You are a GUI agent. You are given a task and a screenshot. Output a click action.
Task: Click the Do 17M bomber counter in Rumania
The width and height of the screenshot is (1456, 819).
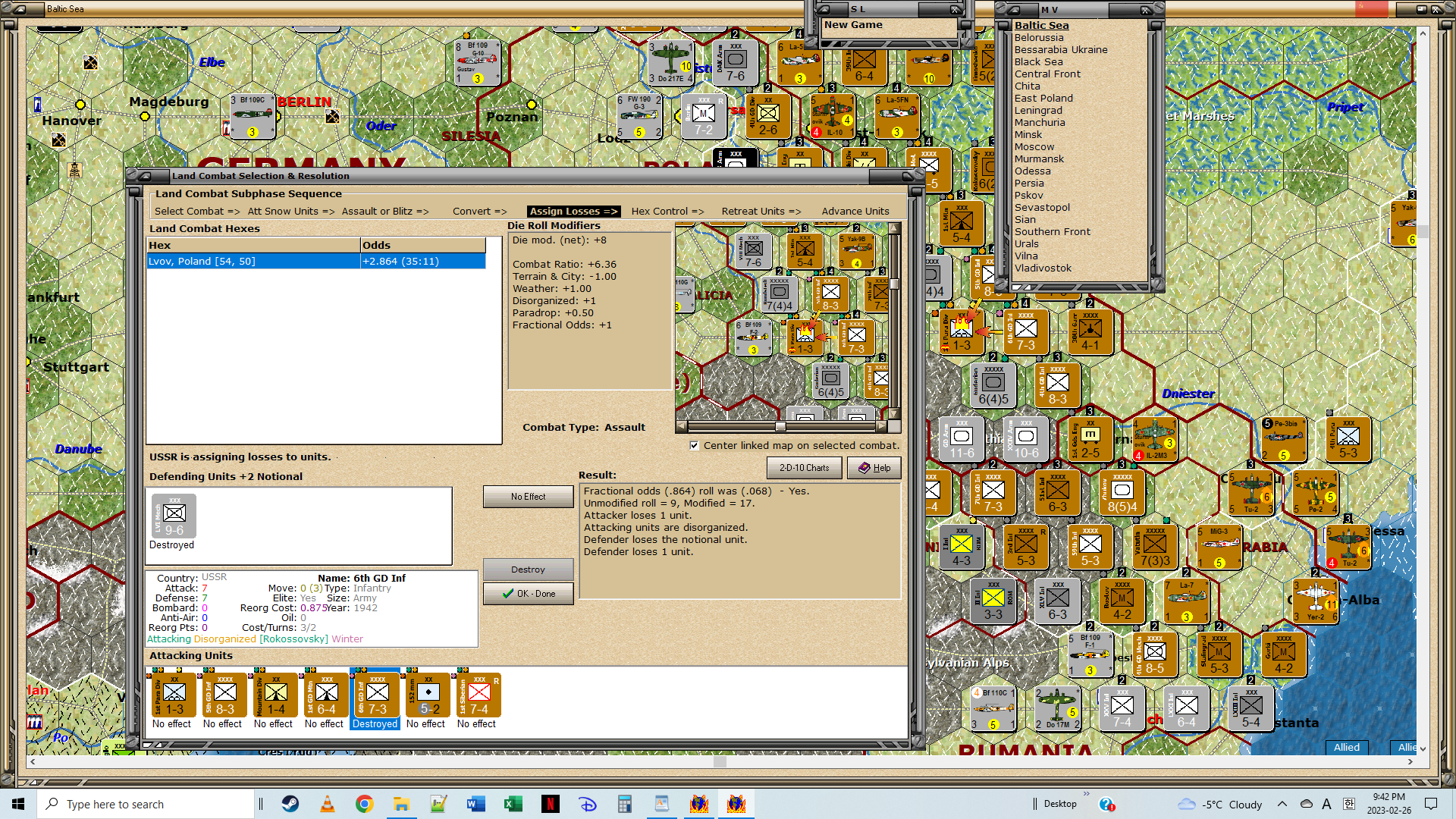pos(1057,708)
